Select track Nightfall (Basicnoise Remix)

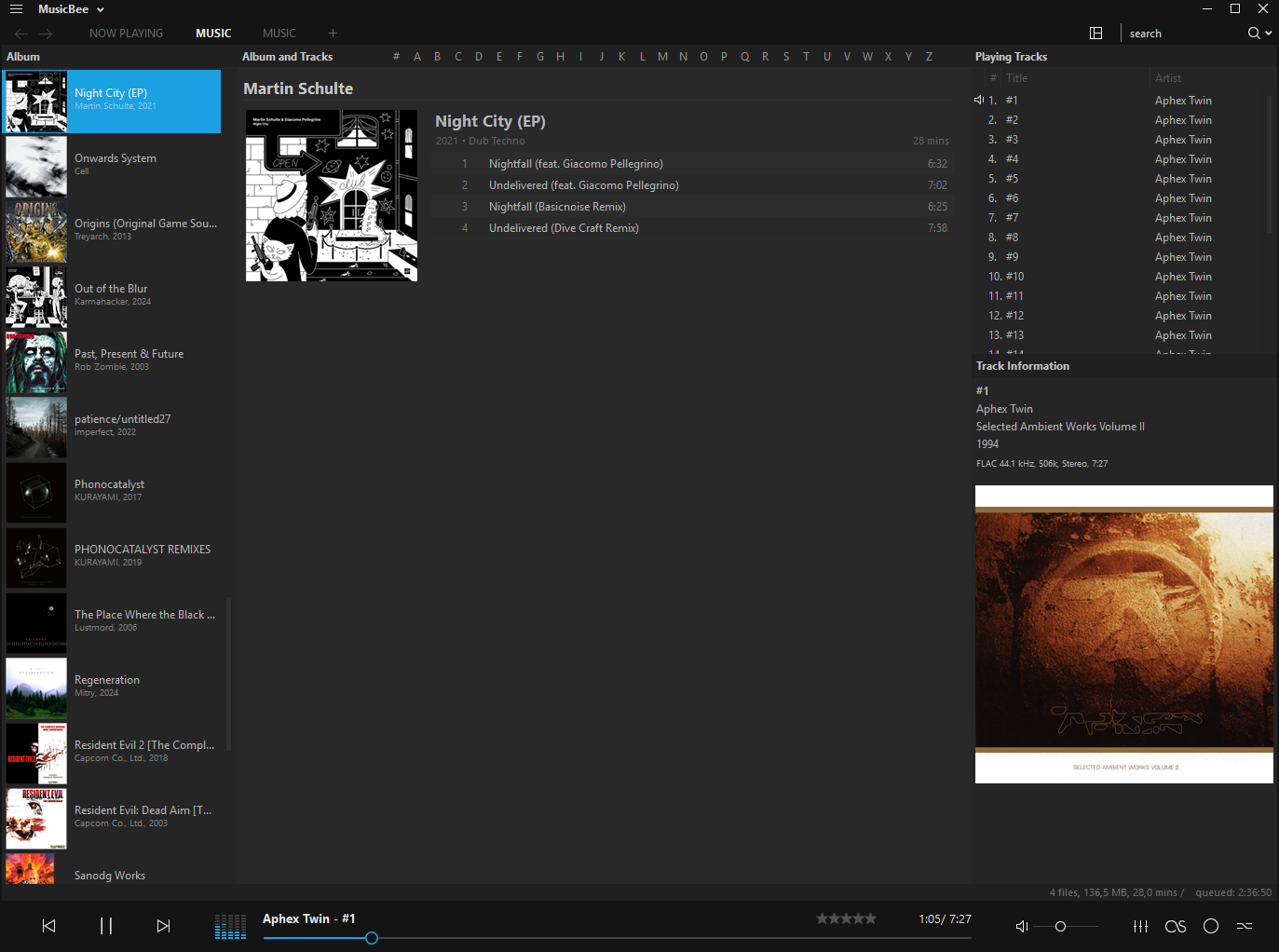pos(691,207)
